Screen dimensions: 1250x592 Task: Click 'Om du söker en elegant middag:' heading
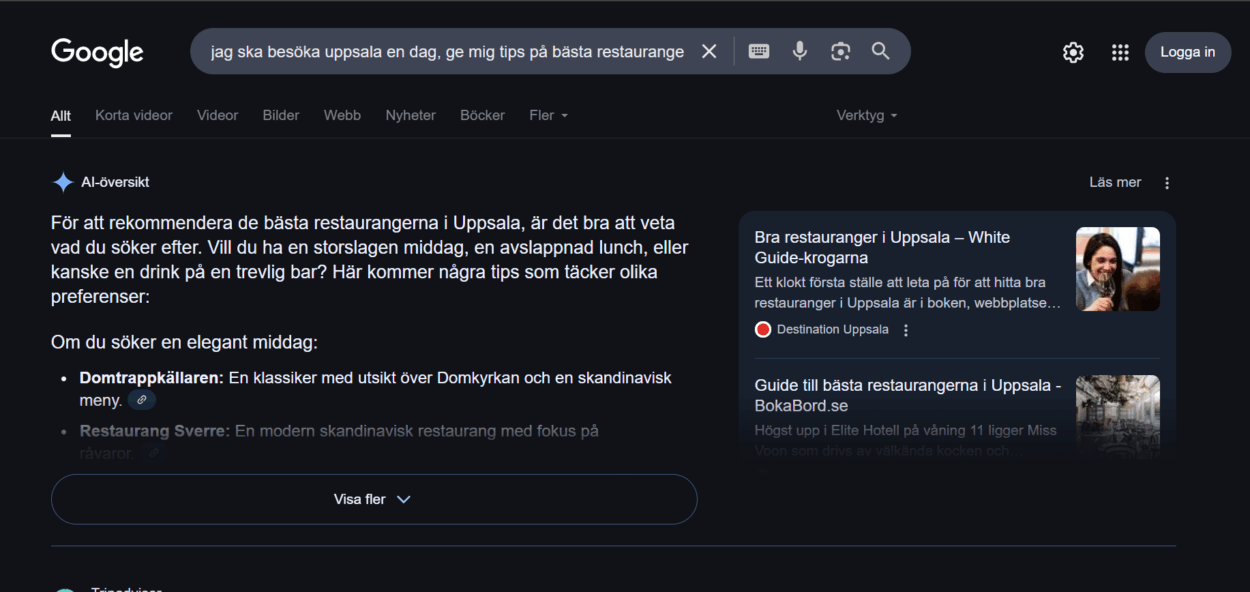[184, 343]
